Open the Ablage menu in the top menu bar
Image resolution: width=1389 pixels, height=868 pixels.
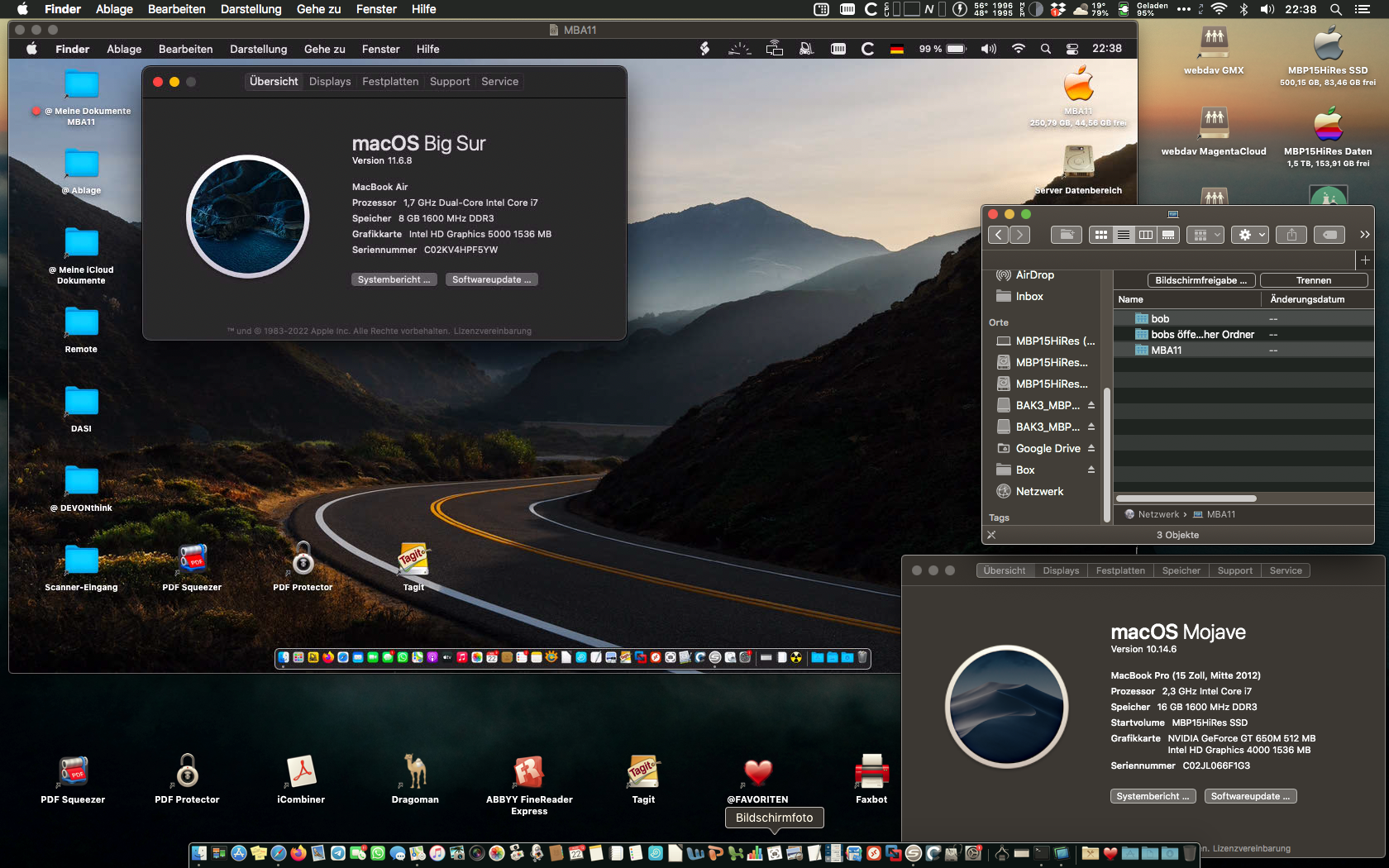point(114,9)
